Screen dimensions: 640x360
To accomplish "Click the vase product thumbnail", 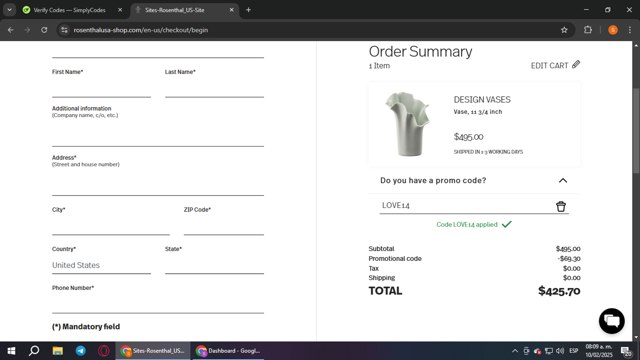I will point(407,124).
